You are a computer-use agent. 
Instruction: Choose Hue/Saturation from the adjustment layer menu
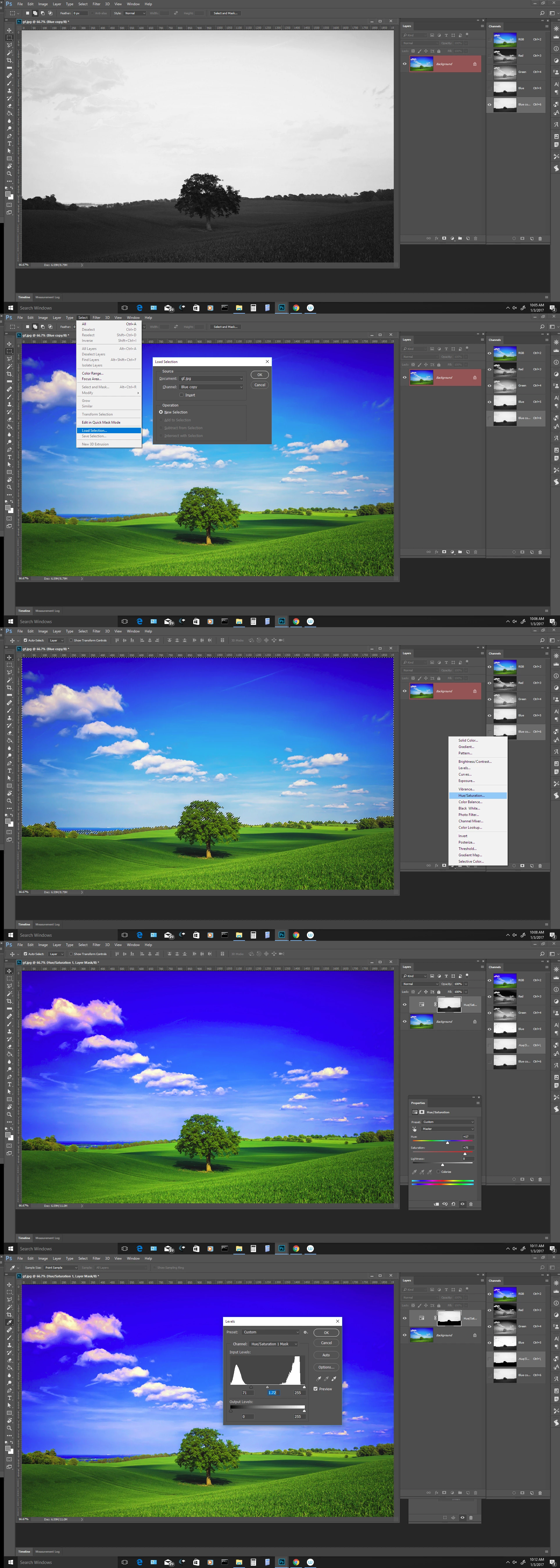click(472, 795)
